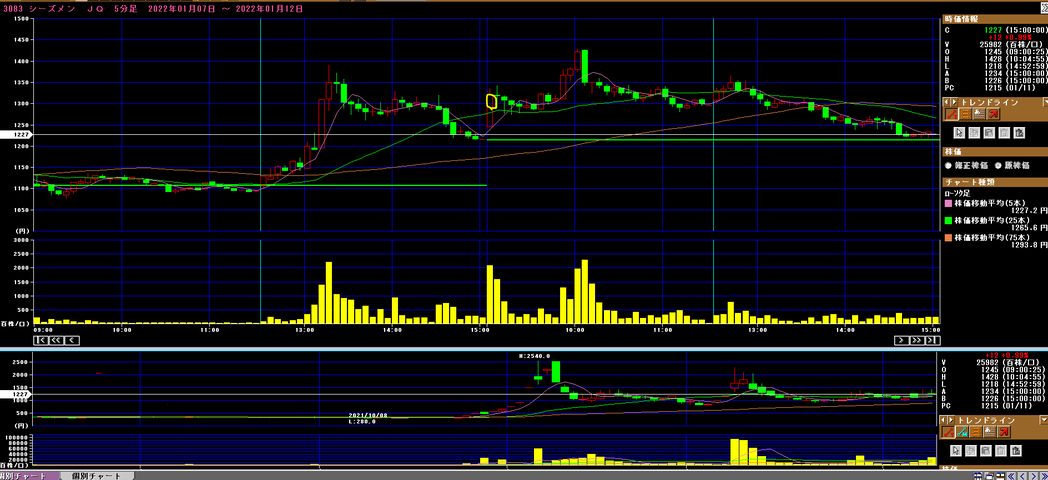The image size is (1048, 480).
Task: Click second window-layout icon in bottom status bar
Action: (x=989, y=476)
